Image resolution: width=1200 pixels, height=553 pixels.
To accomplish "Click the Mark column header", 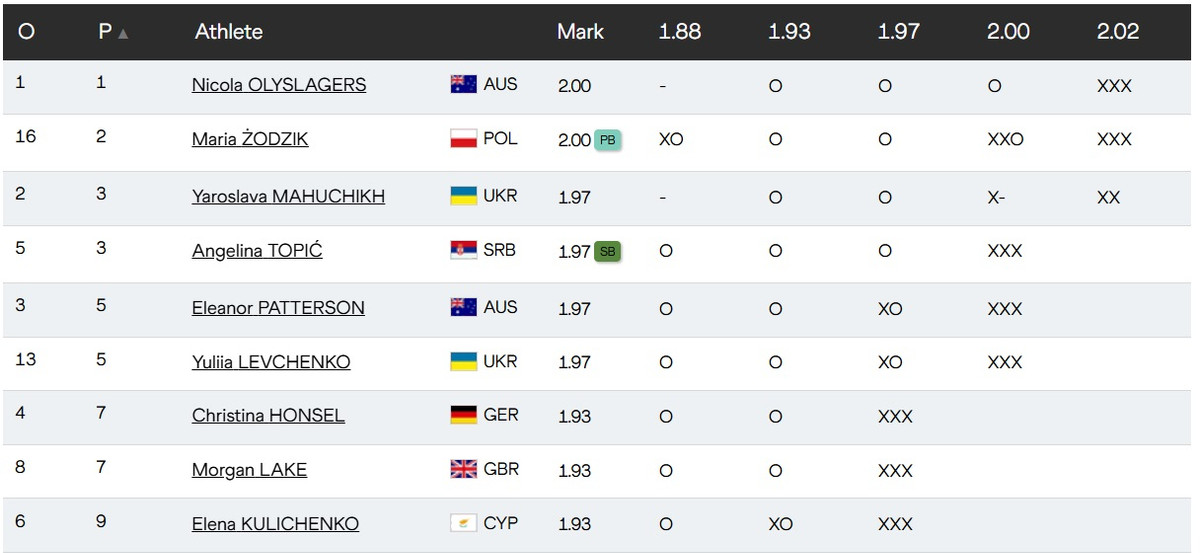I will [580, 32].
